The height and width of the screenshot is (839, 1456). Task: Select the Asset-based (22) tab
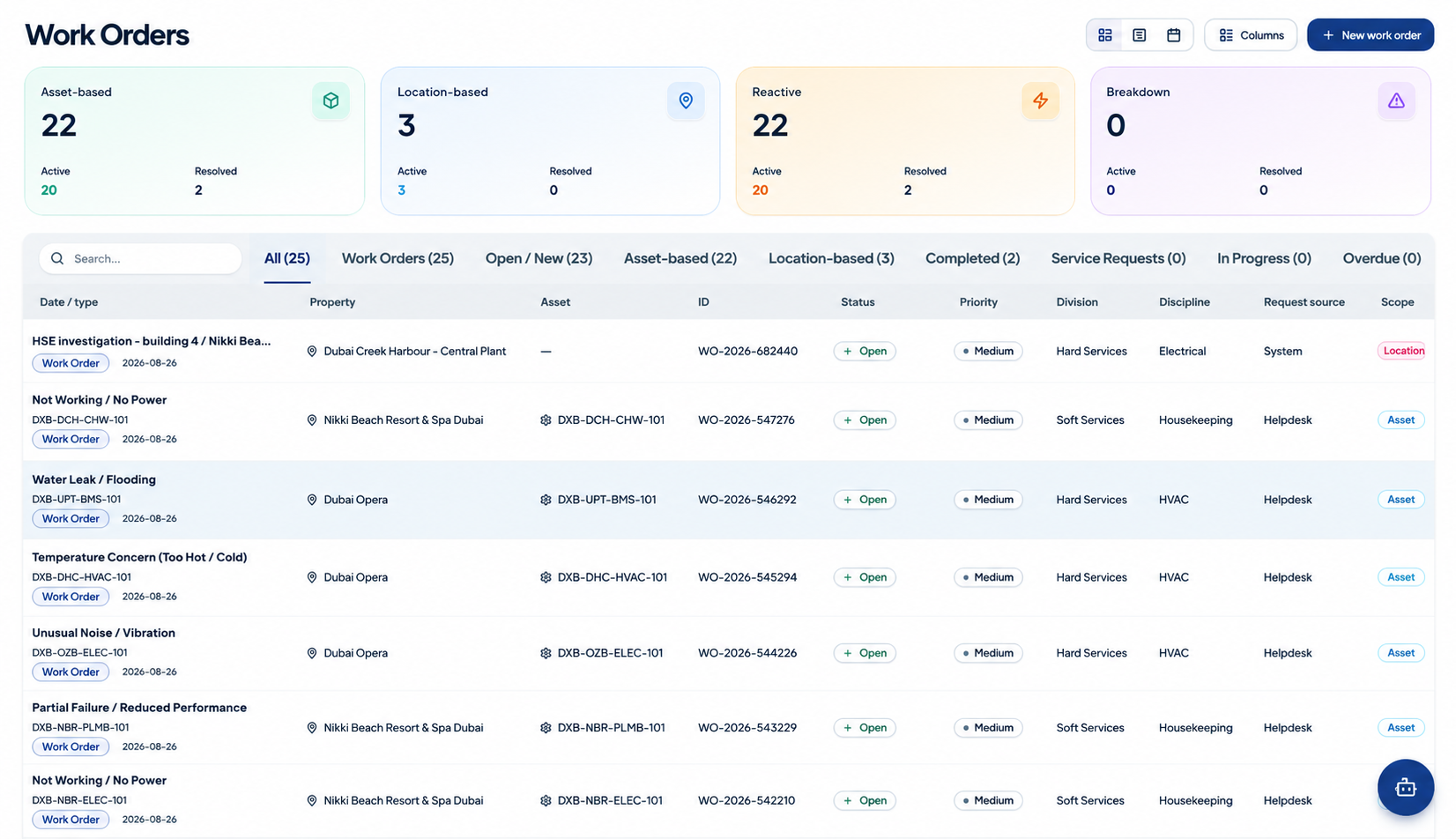pos(680,258)
